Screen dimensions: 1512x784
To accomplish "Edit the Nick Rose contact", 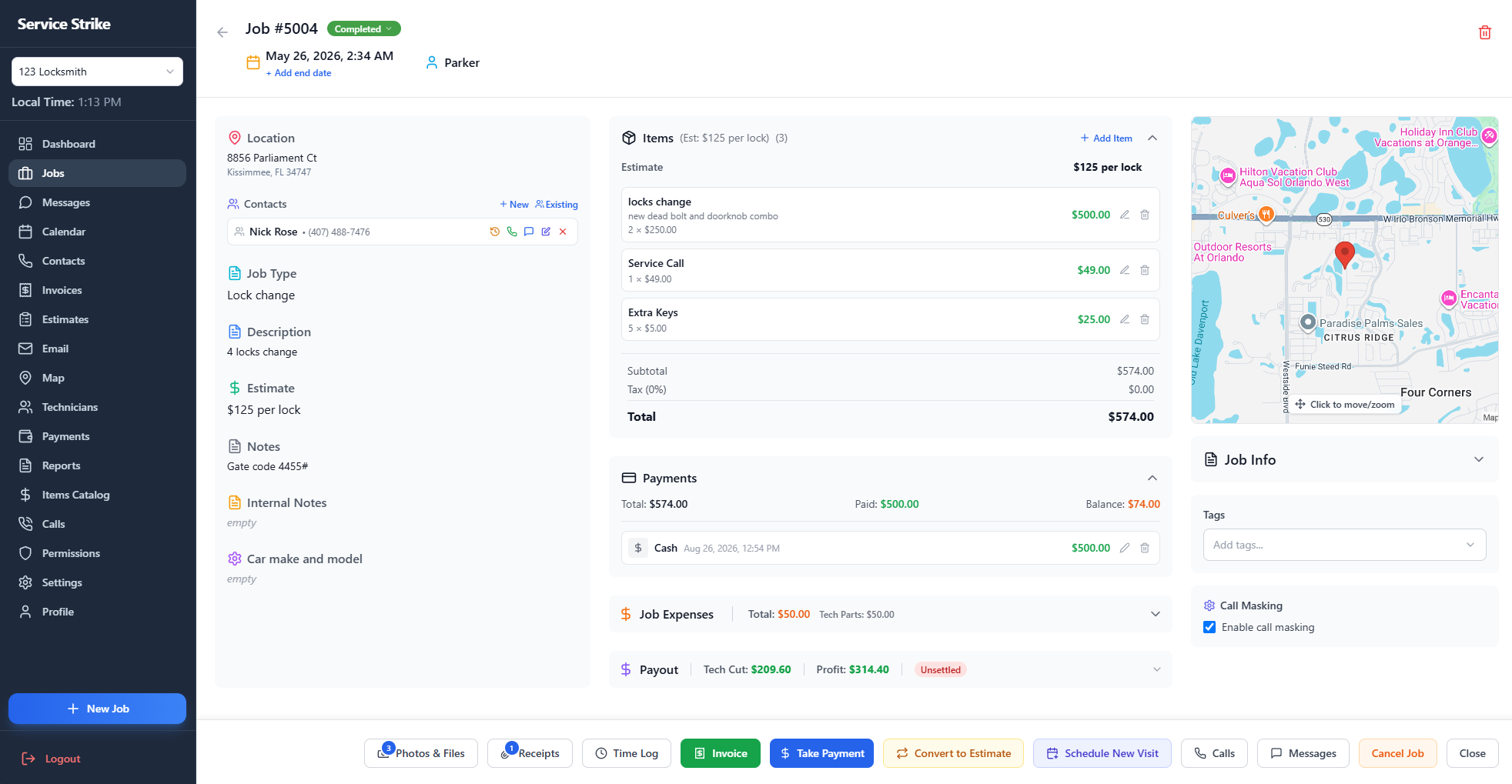I will [x=546, y=232].
